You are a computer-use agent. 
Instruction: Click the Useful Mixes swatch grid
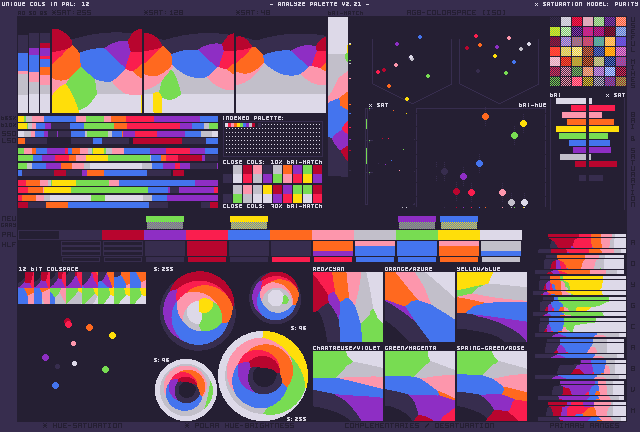(588, 51)
